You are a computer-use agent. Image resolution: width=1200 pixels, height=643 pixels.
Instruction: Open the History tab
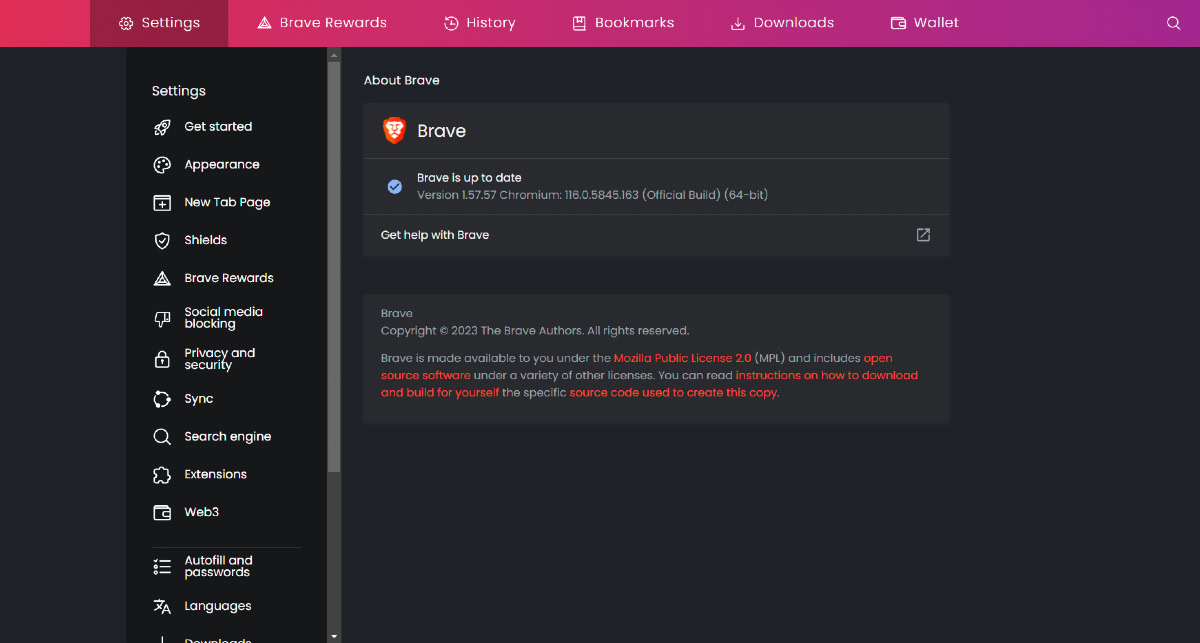click(x=479, y=23)
